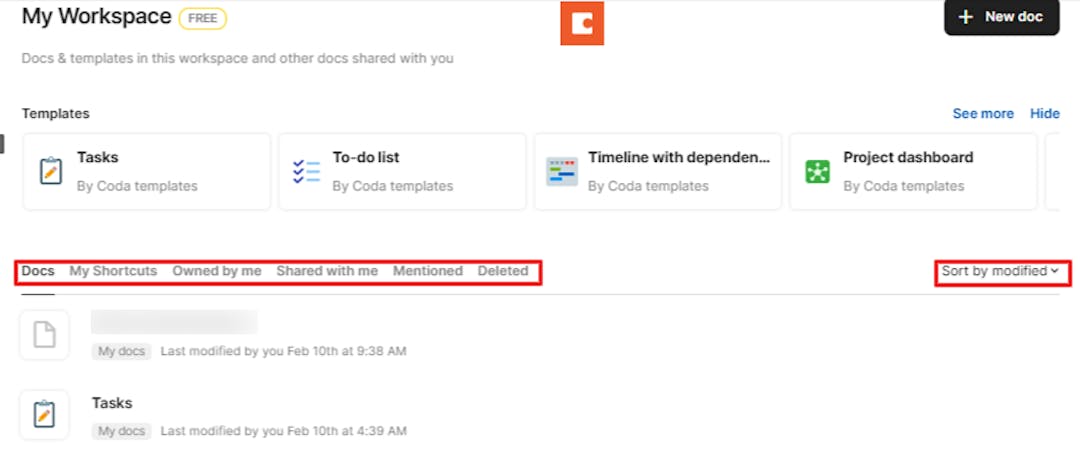Screen dimensions: 1080x451
Task: Hide the templates section
Action: pos(1045,114)
